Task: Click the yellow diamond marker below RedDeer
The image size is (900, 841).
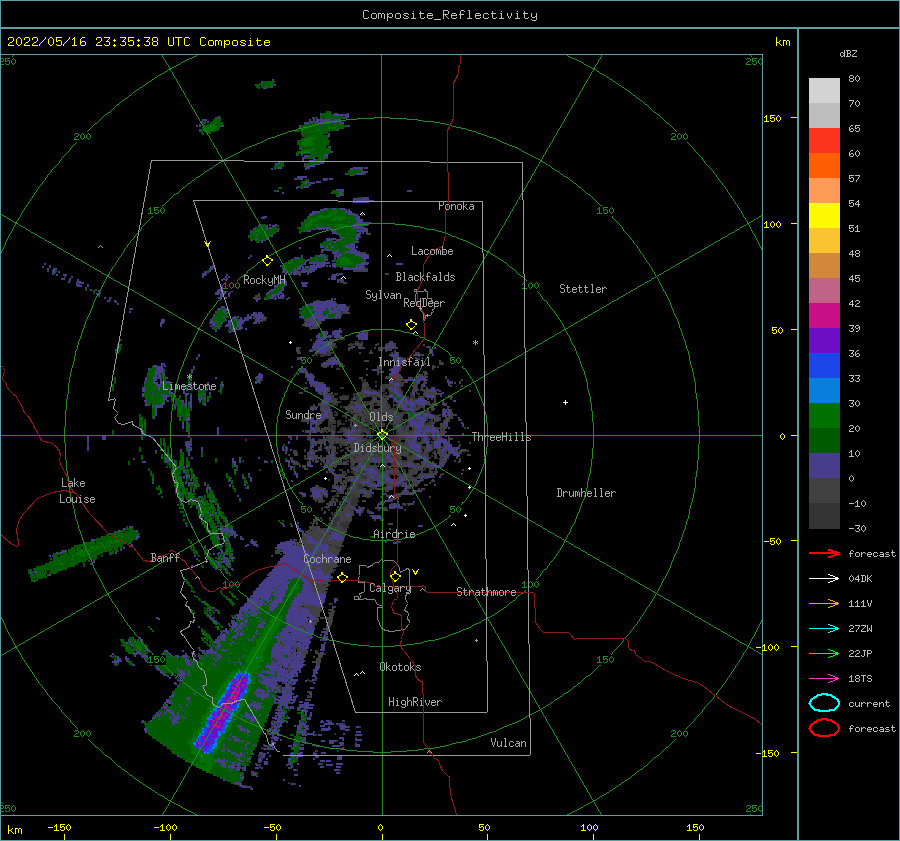Action: coord(411,325)
